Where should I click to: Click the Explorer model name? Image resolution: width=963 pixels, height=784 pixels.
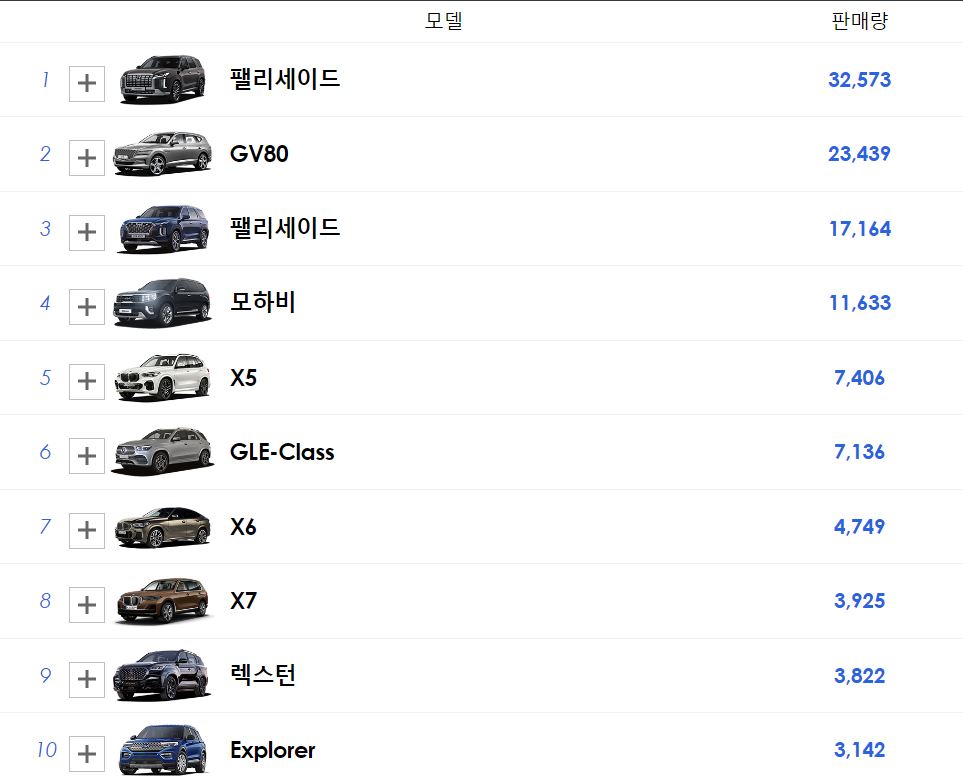273,750
